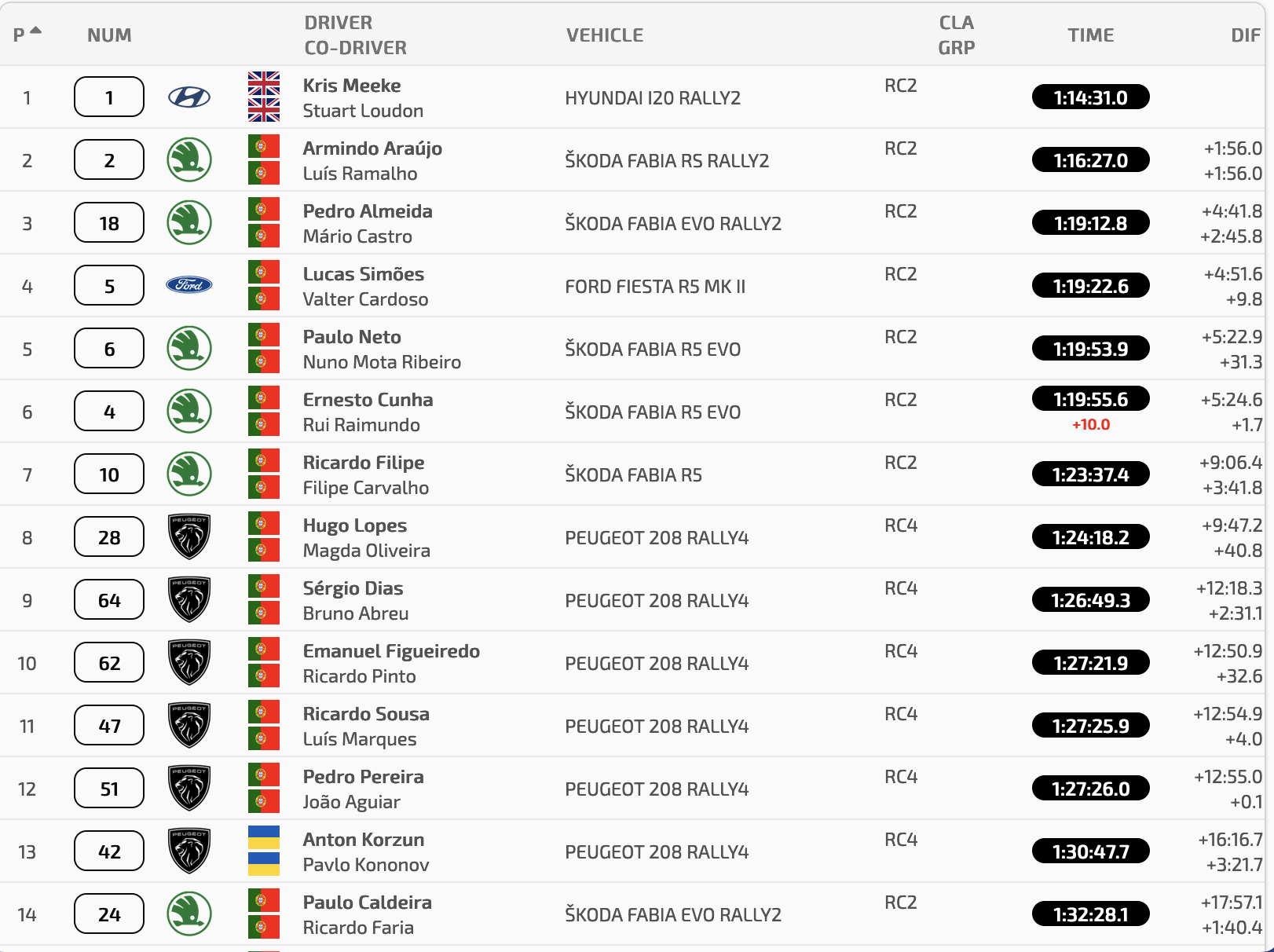Click the VEHICLE column header
This screenshot has height=952, width=1274.
(x=605, y=35)
